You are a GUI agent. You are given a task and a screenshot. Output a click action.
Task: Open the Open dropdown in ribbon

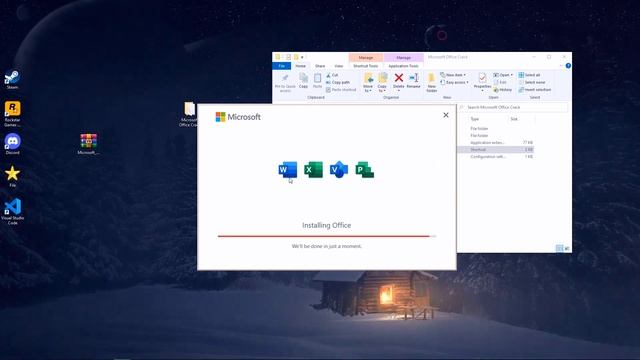pyautogui.click(x=503, y=75)
